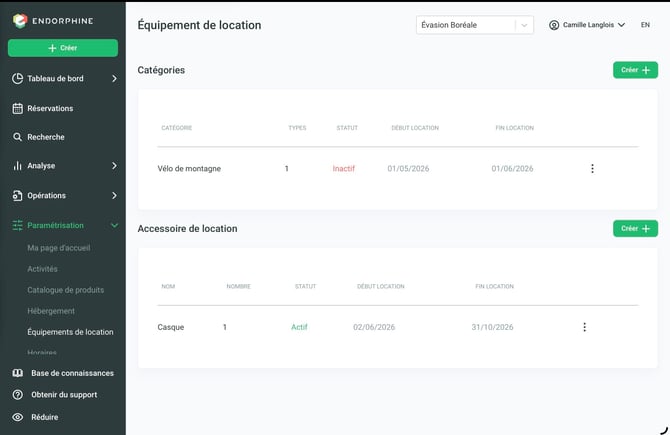The height and width of the screenshot is (435, 670).
Task: Open the three-dot menu for Casque
Action: [x=585, y=327]
